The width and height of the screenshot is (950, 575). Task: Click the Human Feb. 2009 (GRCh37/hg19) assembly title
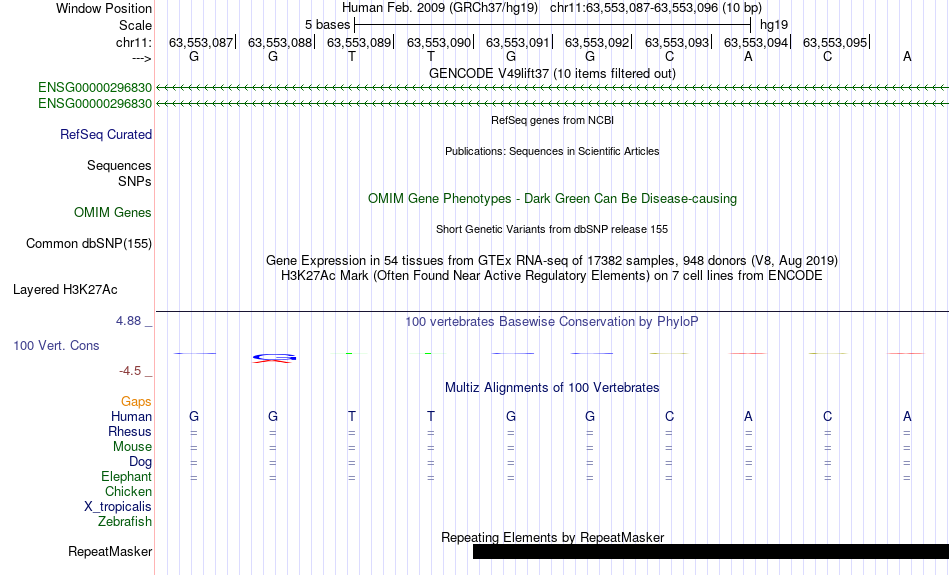tap(440, 8)
